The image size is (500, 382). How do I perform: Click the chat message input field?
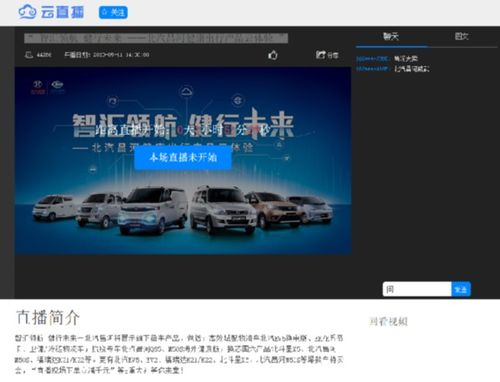click(417, 289)
